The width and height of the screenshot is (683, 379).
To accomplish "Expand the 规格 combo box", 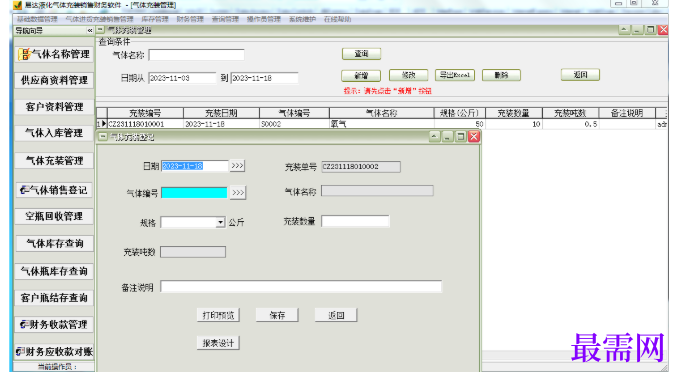I will (x=220, y=223).
